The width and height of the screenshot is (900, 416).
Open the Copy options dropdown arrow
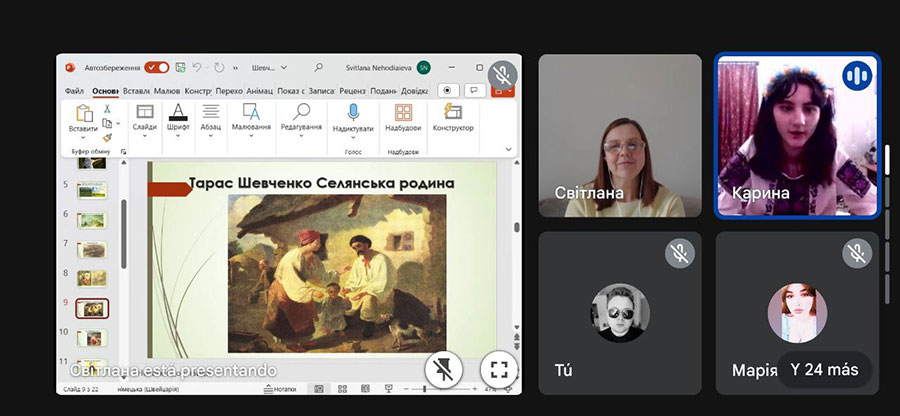pos(118,123)
